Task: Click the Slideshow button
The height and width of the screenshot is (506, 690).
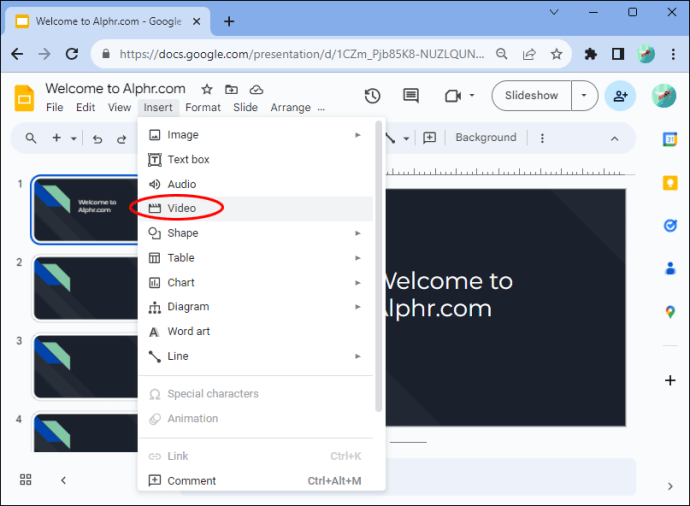Action: tap(532, 95)
